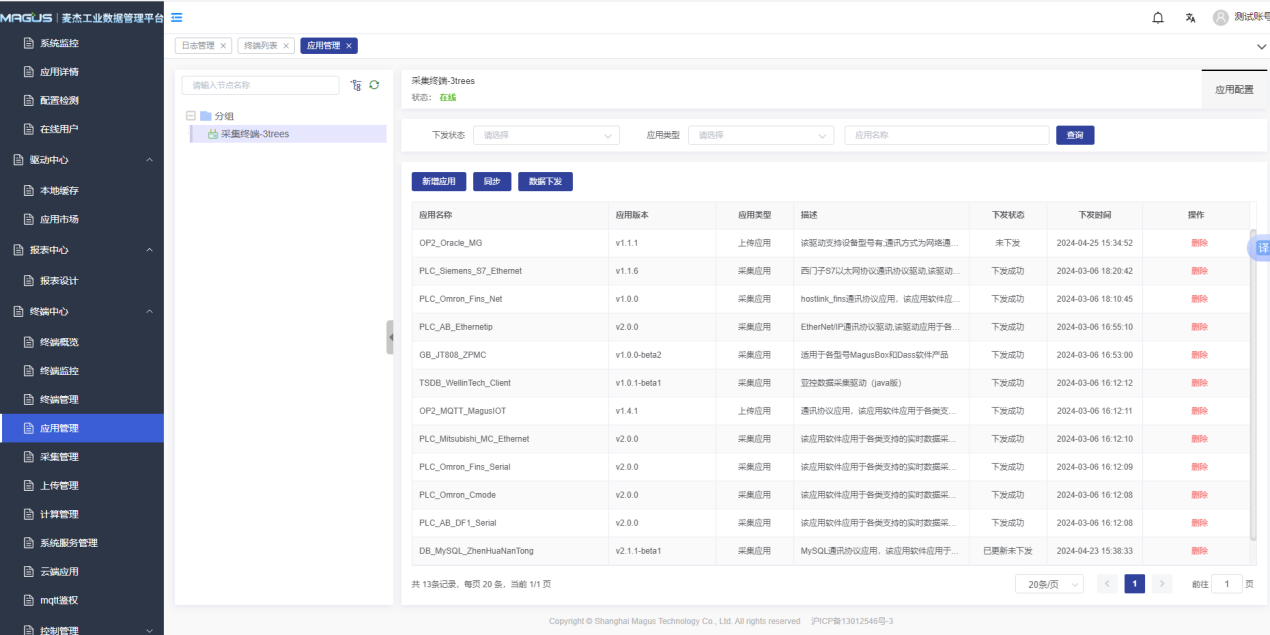Viewport: 1270px width, 635px height.
Task: Close the 日志管理 tab
Action: (223, 46)
